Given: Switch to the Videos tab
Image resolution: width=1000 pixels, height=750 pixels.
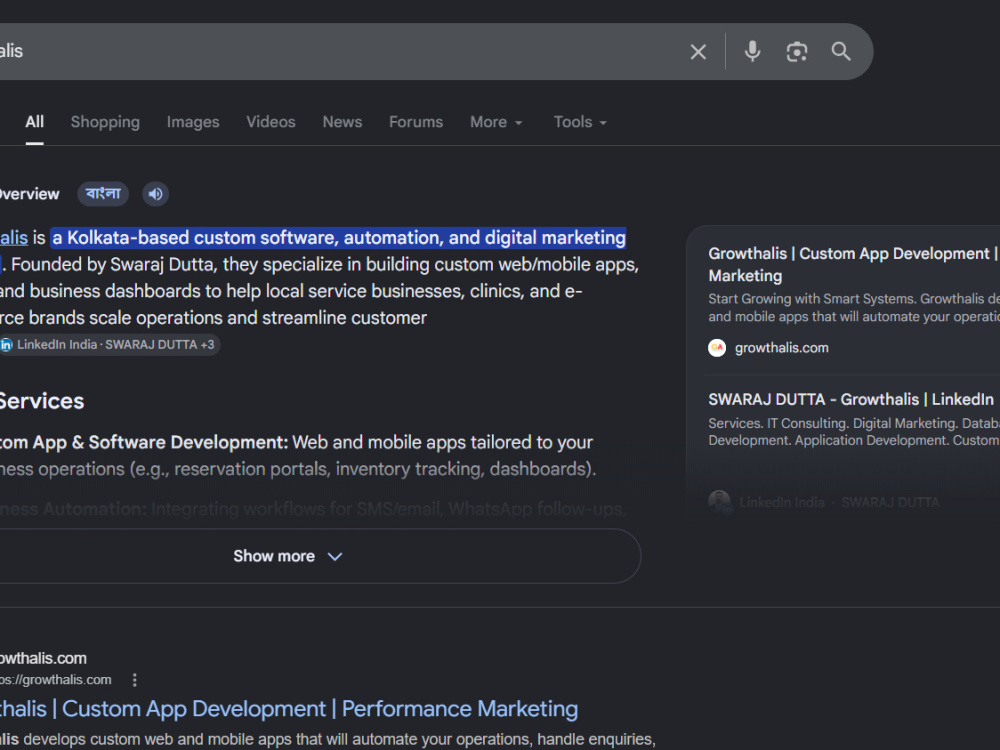Looking at the screenshot, I should click(271, 122).
